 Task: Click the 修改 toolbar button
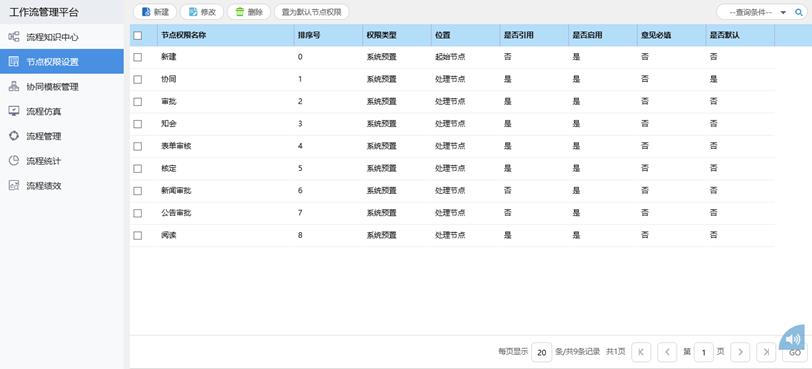(202, 12)
